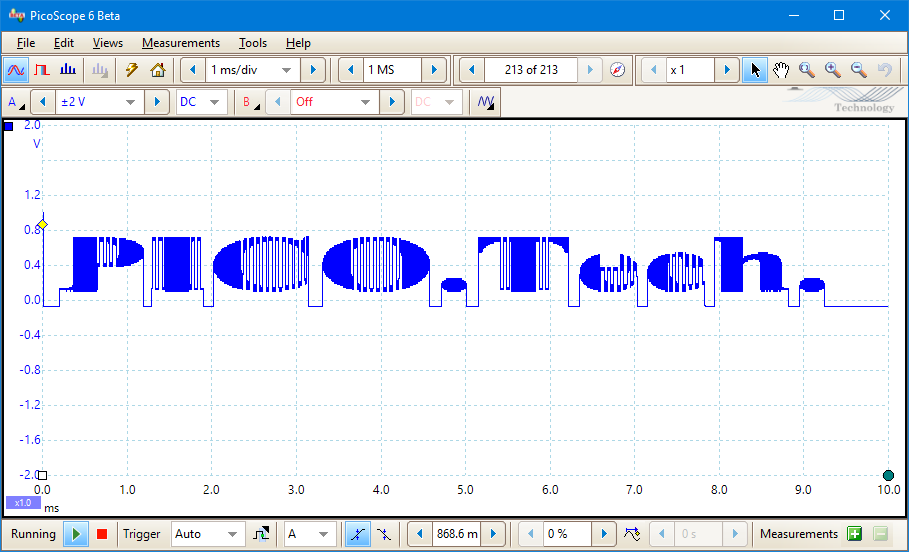Increase the Channel B range from Off
This screenshot has width=909, height=552.
point(392,102)
